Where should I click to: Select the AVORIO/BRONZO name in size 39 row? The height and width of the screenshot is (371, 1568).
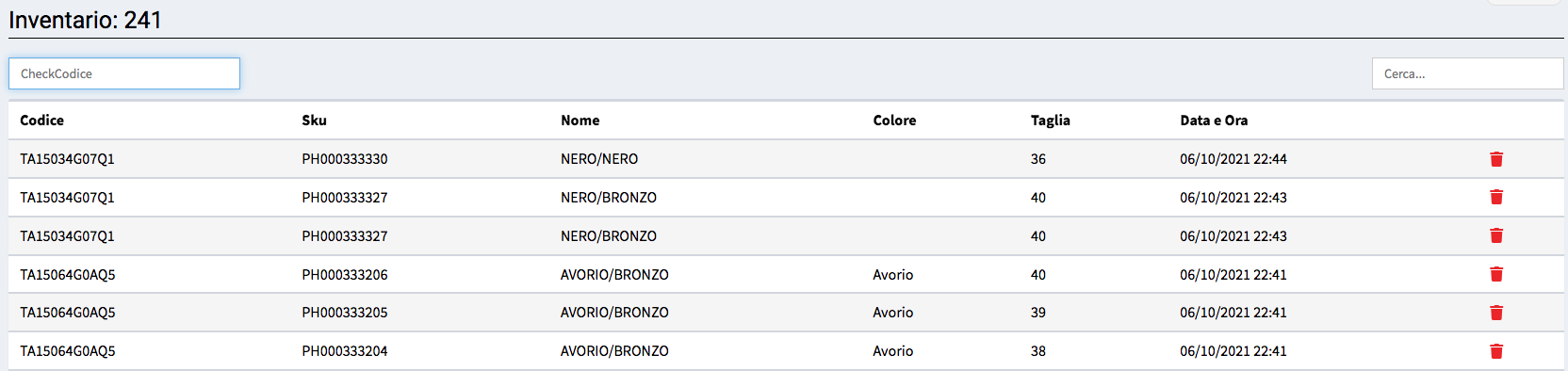tap(614, 313)
